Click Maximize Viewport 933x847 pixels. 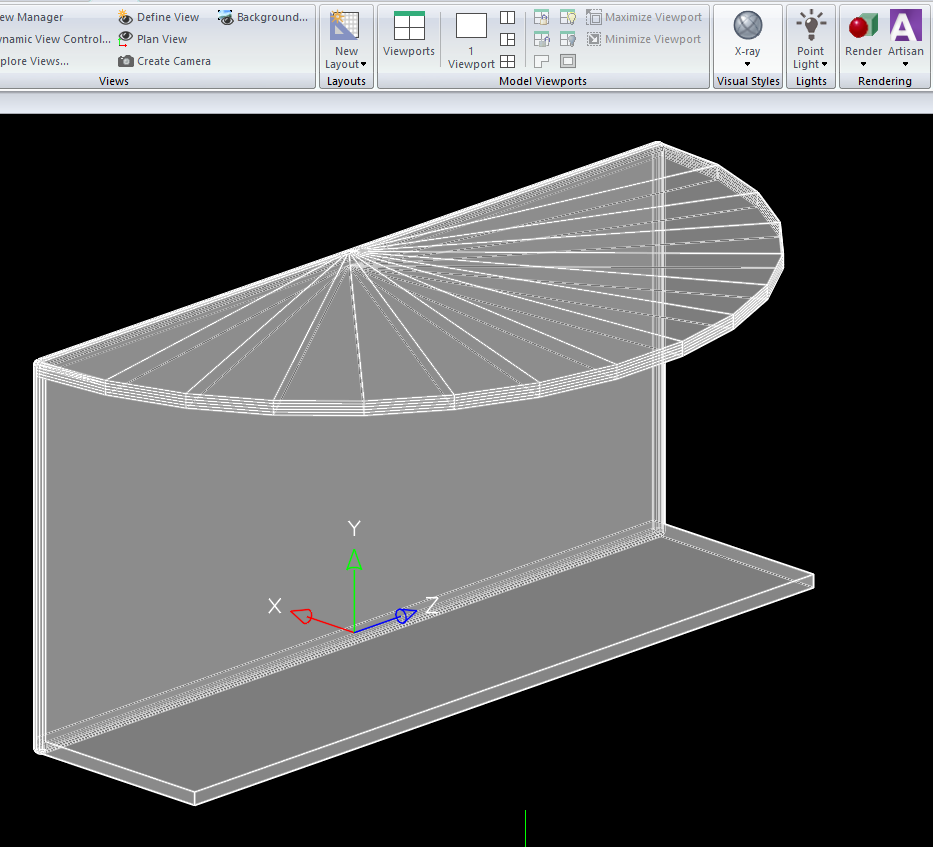click(x=644, y=17)
